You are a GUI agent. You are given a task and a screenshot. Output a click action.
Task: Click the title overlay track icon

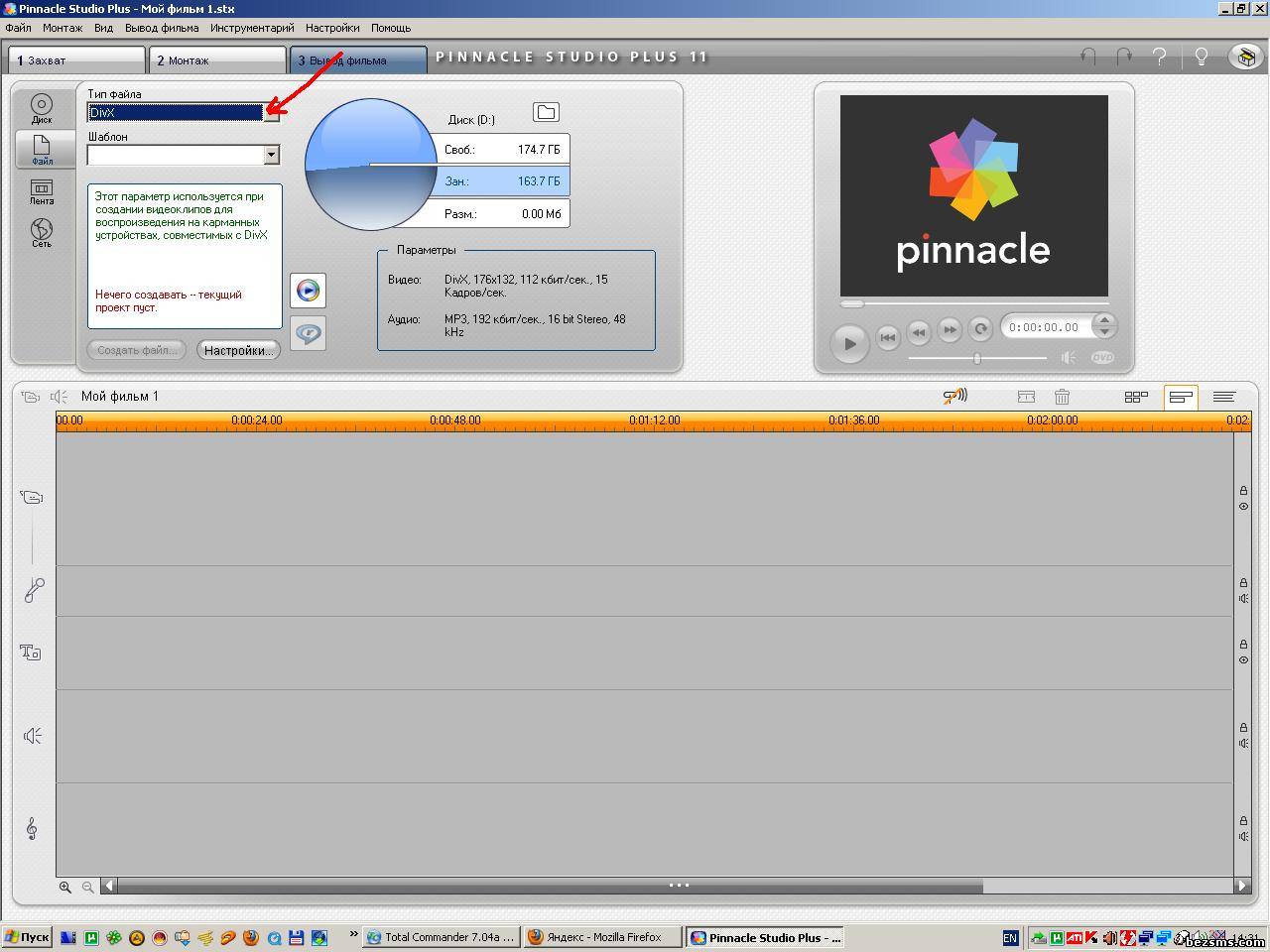click(30, 652)
